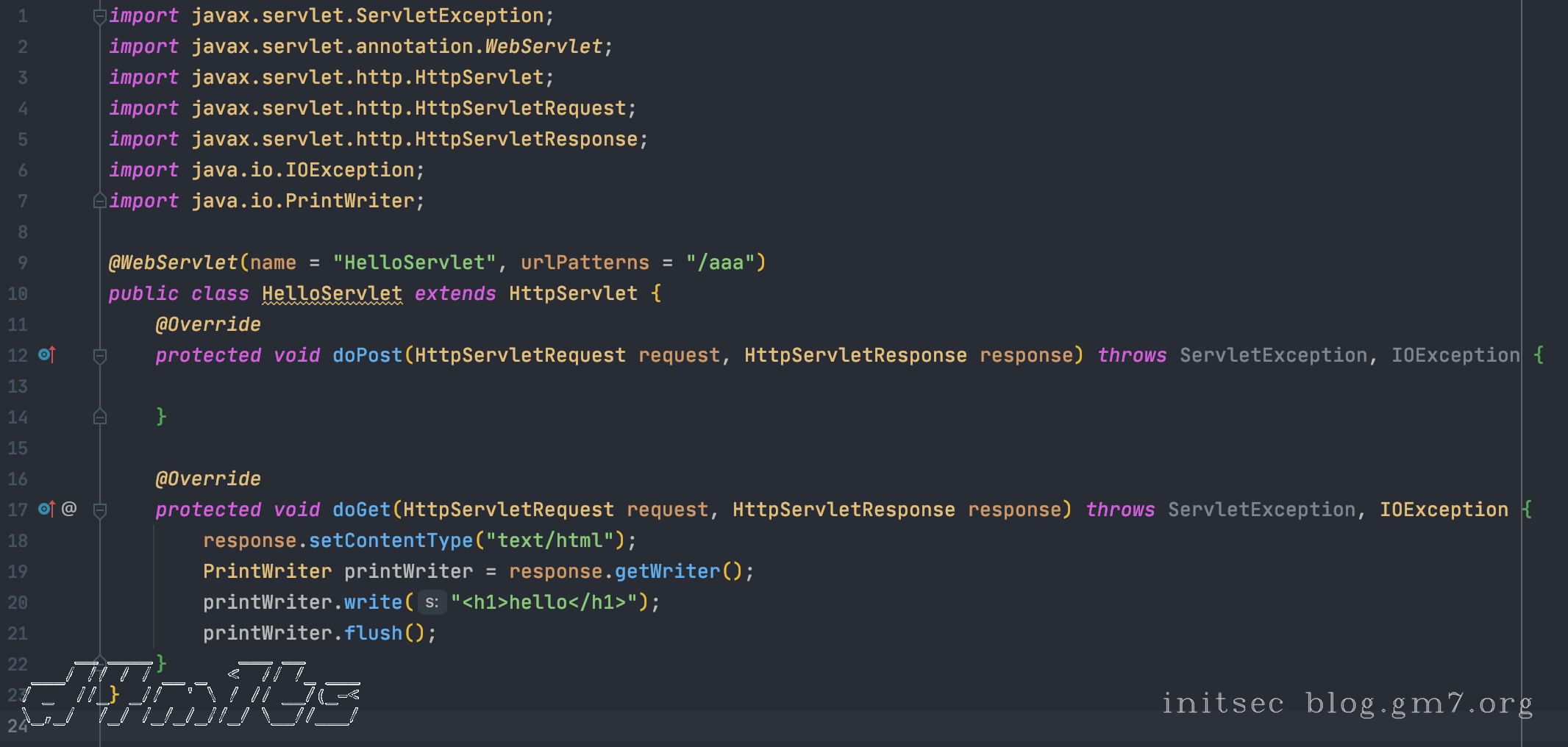Collapse the import block at line 1
The width and height of the screenshot is (1568, 747).
click(100, 16)
